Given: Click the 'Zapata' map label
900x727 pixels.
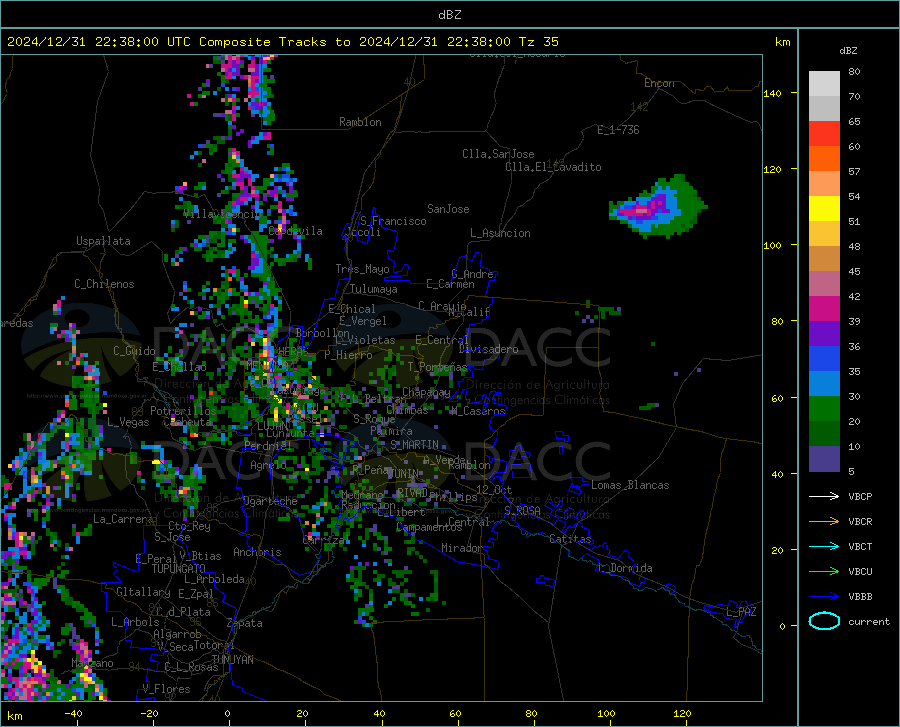Looking at the screenshot, I should [x=245, y=623].
